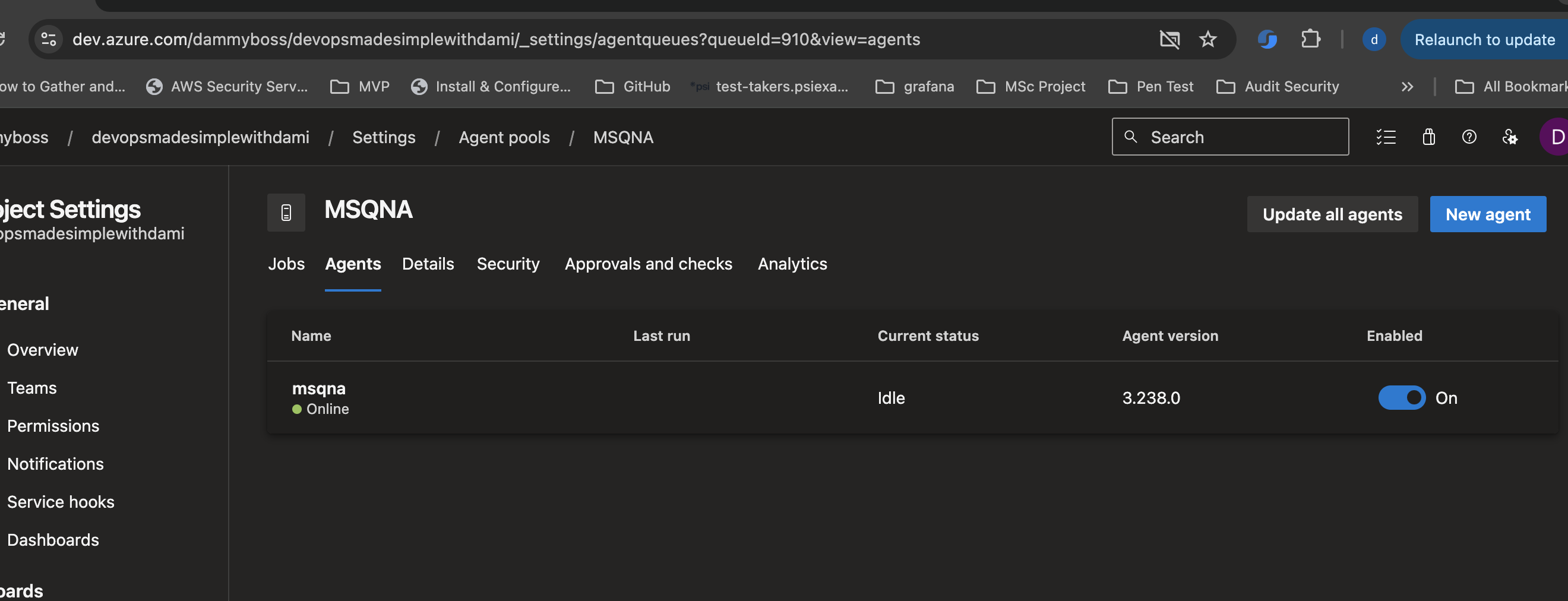The width and height of the screenshot is (1568, 601).
Task: Click the Current status column header
Action: point(928,336)
